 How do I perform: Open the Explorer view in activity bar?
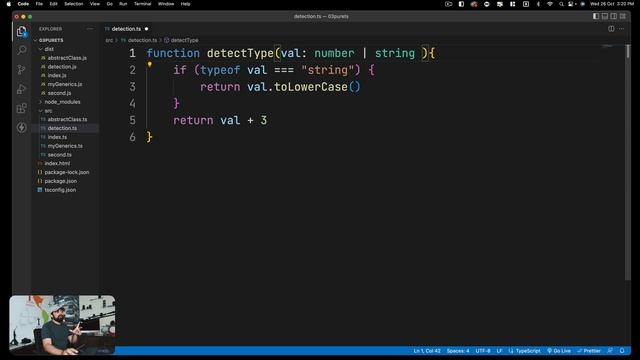(22, 31)
